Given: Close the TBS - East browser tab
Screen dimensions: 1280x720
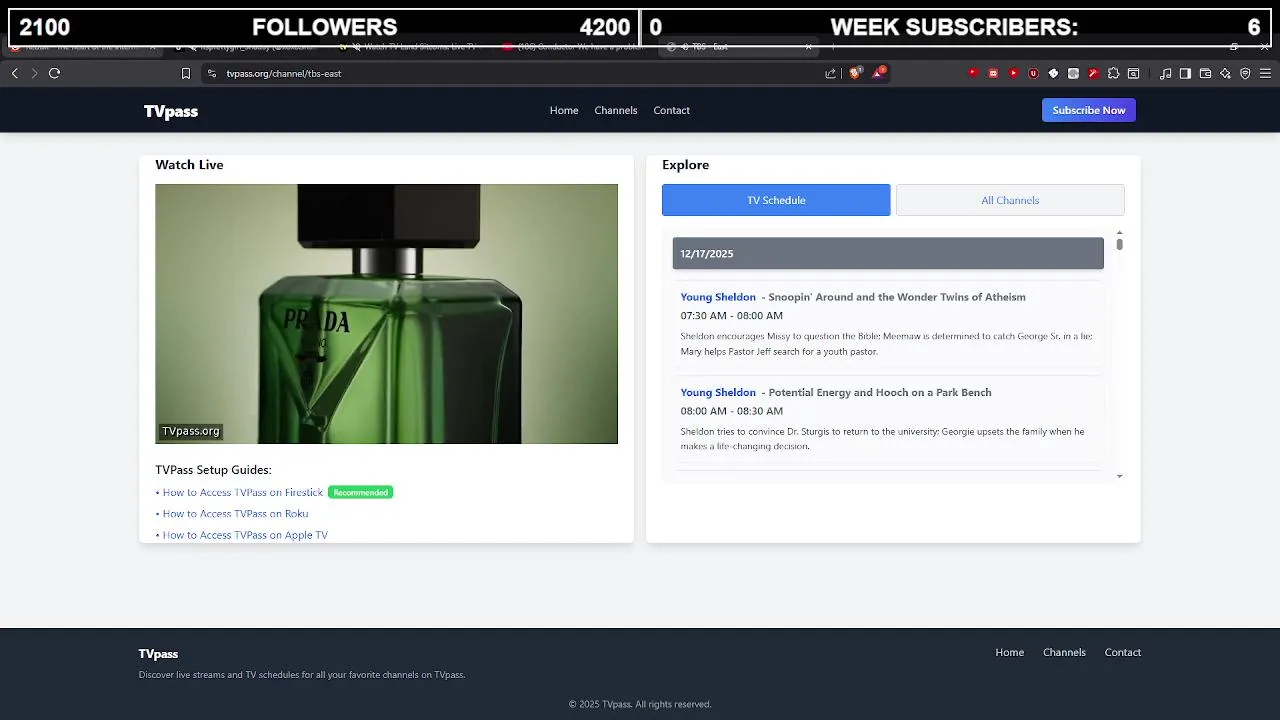Looking at the screenshot, I should pyautogui.click(x=809, y=47).
